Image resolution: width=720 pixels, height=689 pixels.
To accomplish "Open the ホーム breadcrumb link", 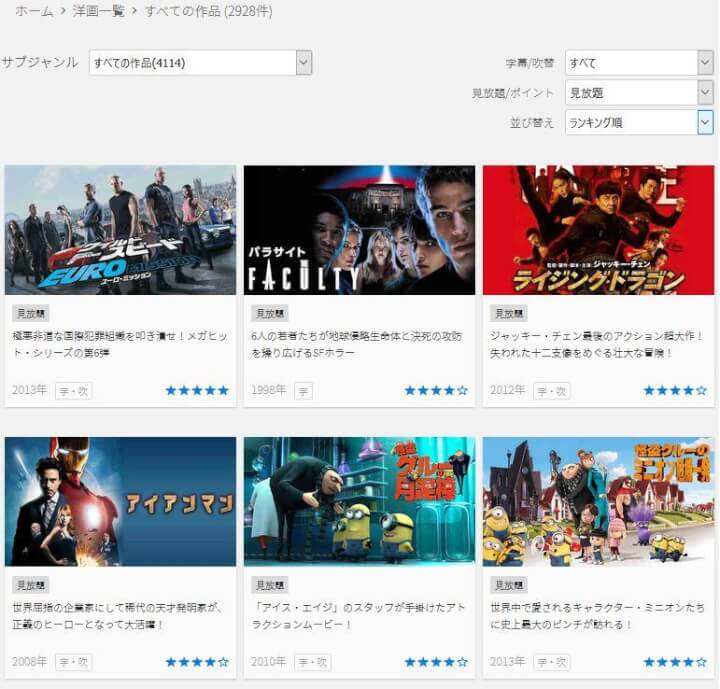I will point(34,11).
